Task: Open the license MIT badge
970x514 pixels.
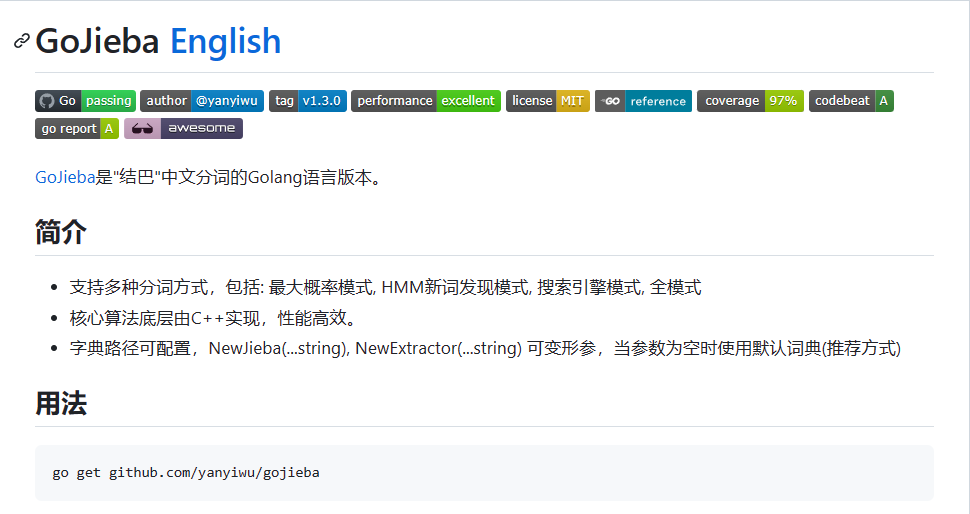Action: pyautogui.click(x=548, y=101)
